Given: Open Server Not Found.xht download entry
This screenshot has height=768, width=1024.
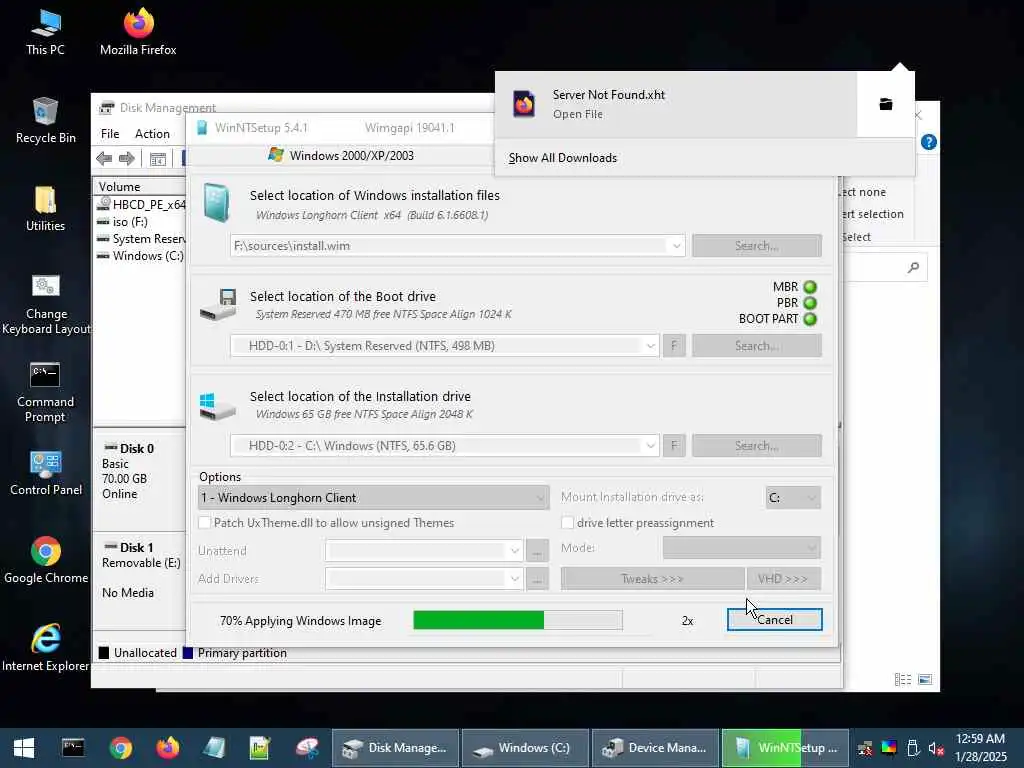Looking at the screenshot, I should [x=676, y=104].
